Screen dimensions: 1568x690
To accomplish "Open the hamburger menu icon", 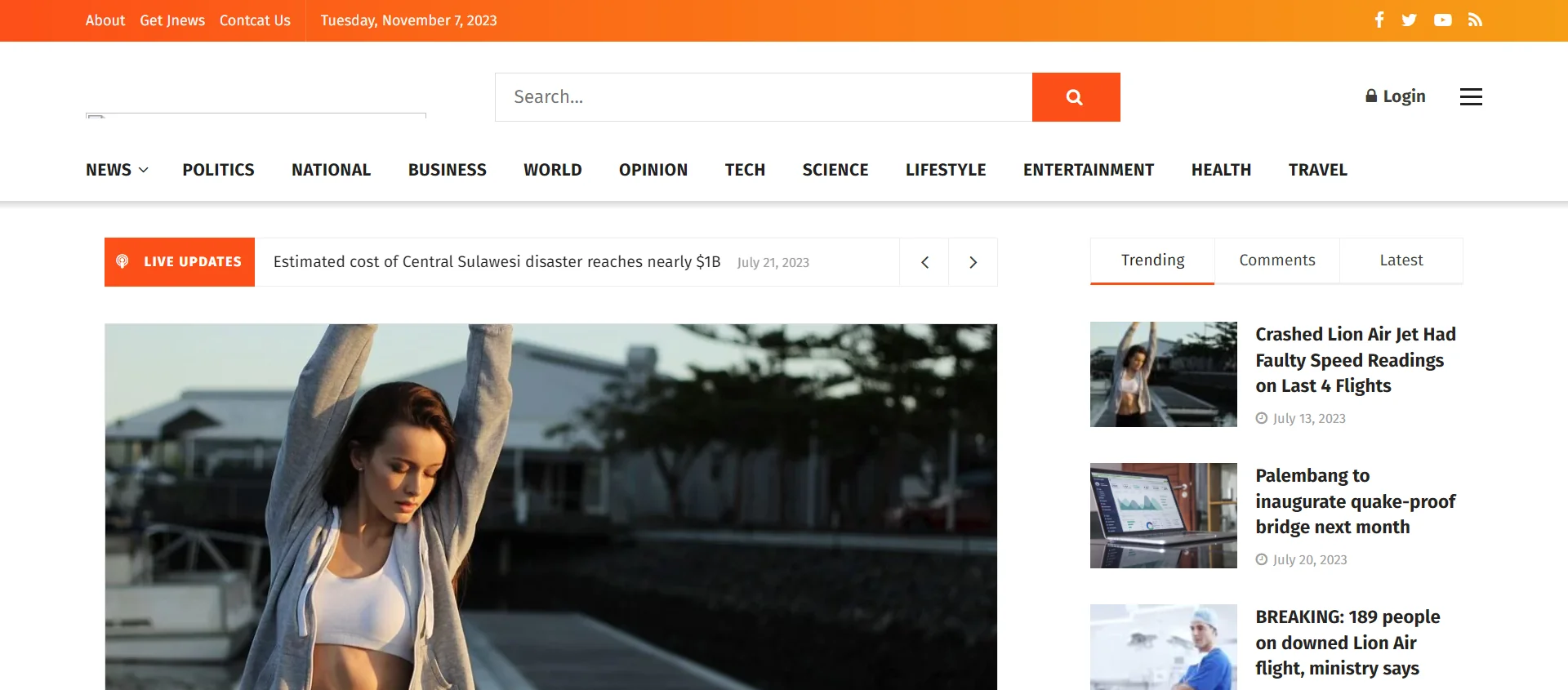I will point(1471,96).
